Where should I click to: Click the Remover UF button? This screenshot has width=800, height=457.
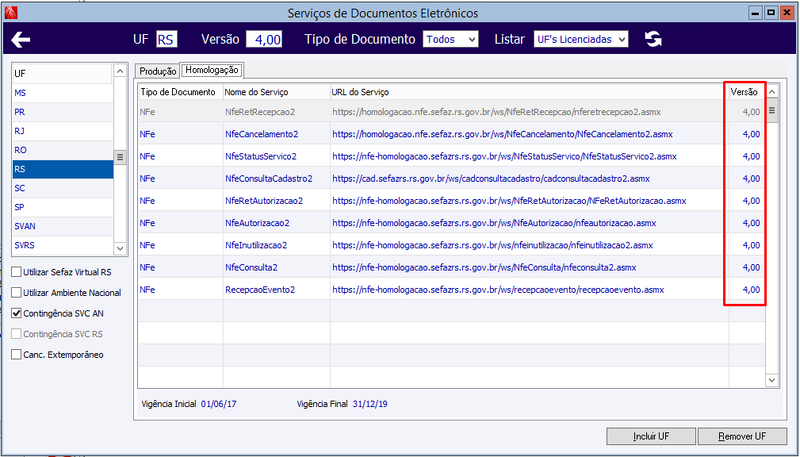[742, 437]
